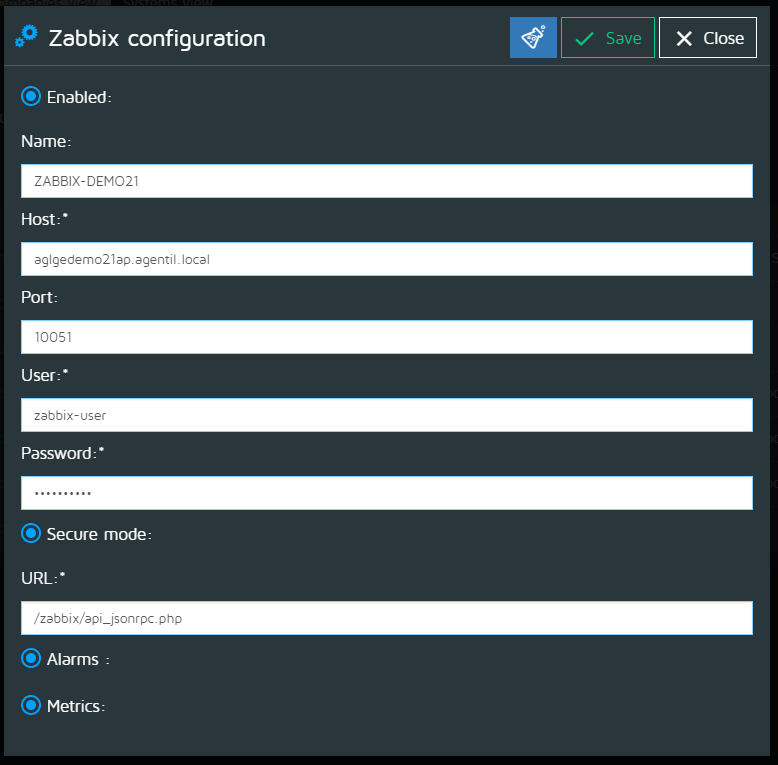This screenshot has width=778, height=765.
Task: Click the User field containing zabbix-user
Action: [x=387, y=415]
